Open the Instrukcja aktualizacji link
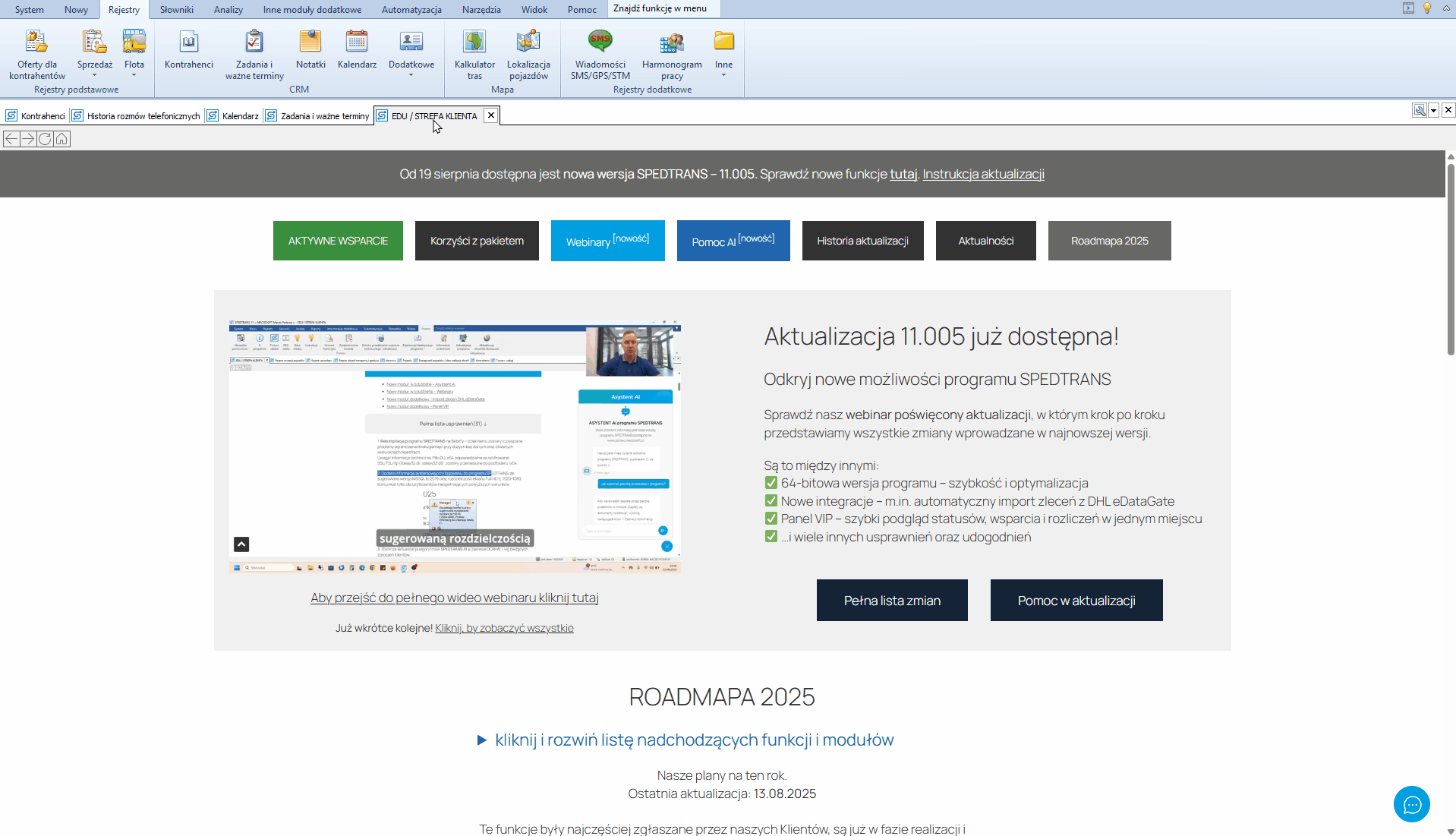Viewport: 1456px width, 836px height. pos(983,174)
